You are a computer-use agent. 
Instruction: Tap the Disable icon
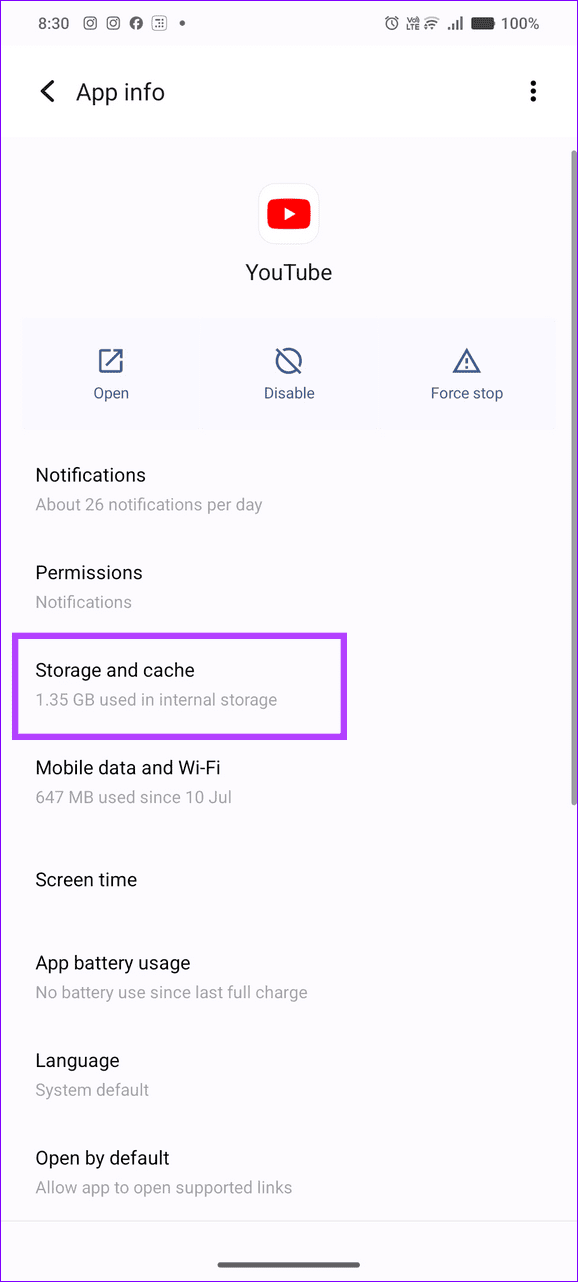pos(289,360)
